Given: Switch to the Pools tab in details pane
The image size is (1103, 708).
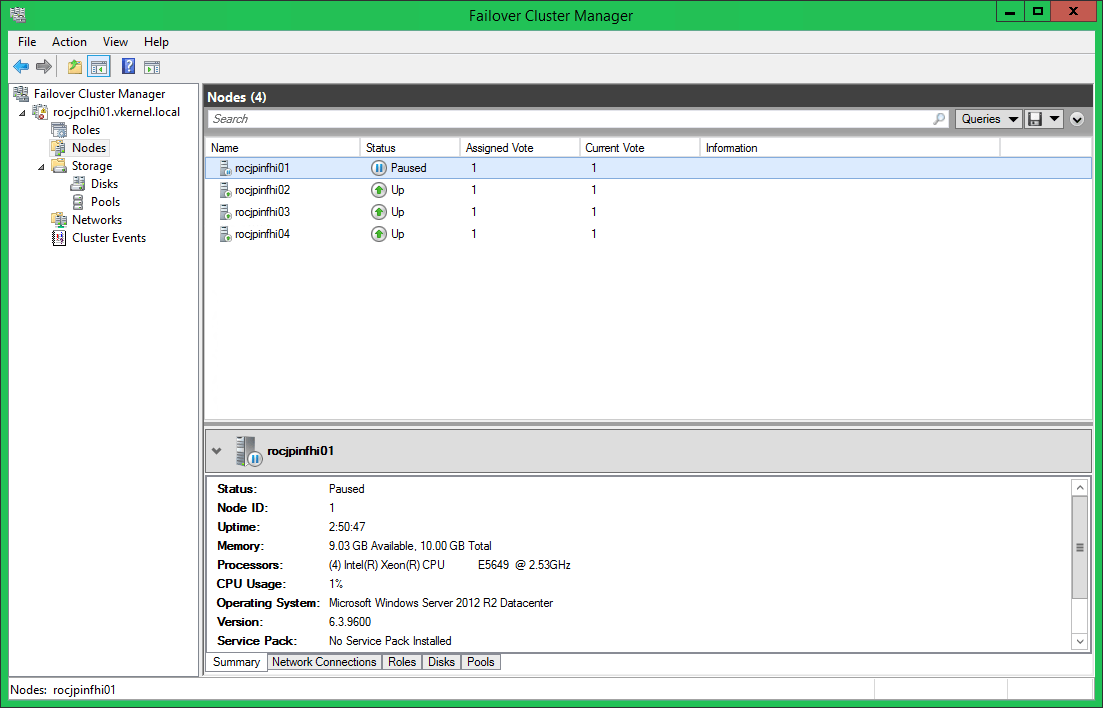Looking at the screenshot, I should [480, 662].
